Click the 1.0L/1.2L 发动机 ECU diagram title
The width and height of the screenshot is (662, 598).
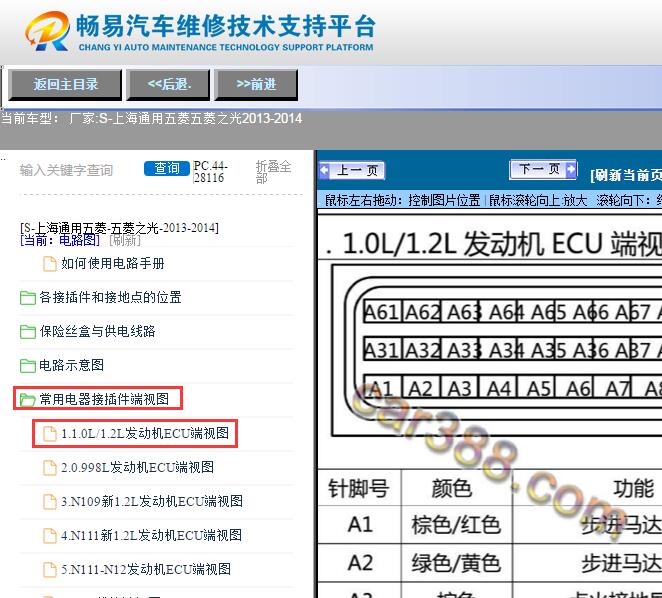tap(502, 244)
